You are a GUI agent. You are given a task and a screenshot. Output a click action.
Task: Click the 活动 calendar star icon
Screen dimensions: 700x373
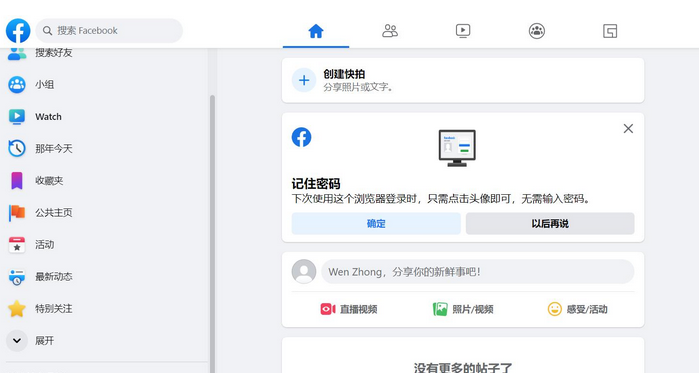[17, 245]
